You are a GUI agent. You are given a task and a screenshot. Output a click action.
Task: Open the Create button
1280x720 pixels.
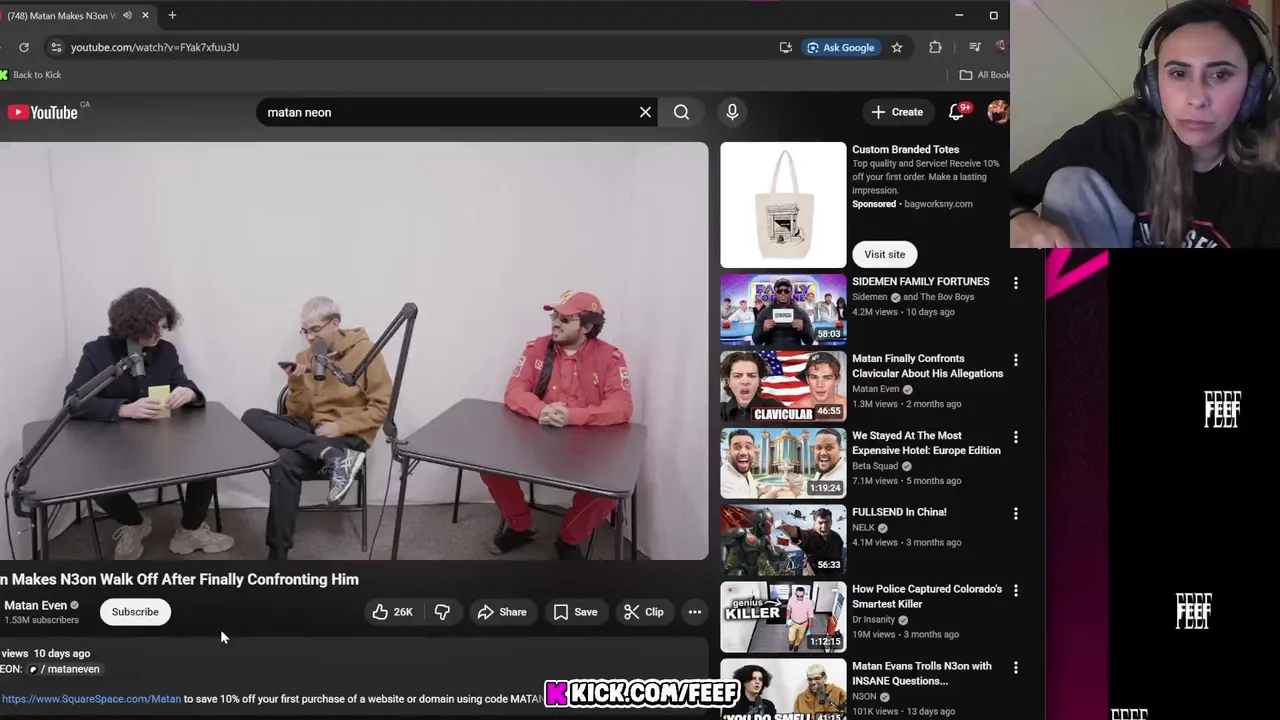897,112
